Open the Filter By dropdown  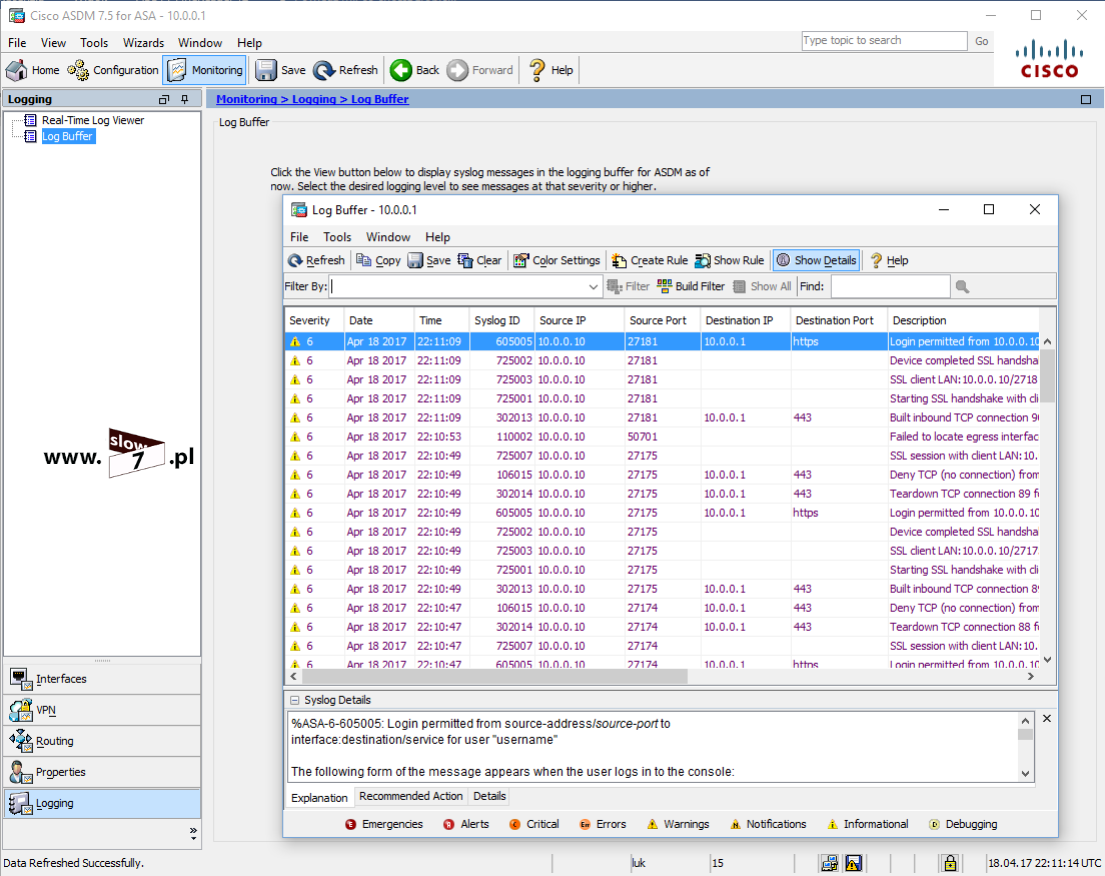(593, 287)
